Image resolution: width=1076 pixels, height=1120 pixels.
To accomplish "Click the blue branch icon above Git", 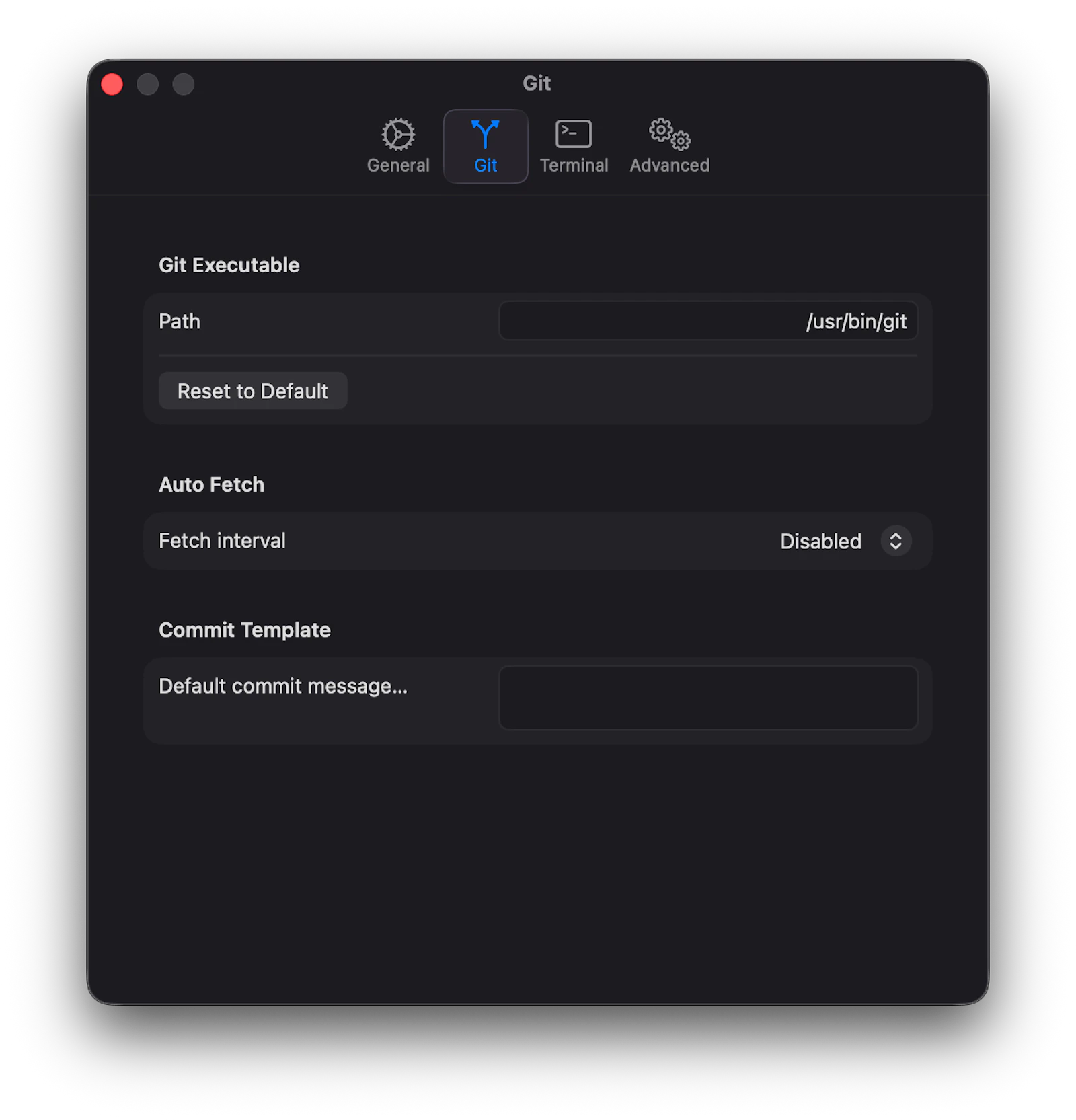I will (486, 133).
